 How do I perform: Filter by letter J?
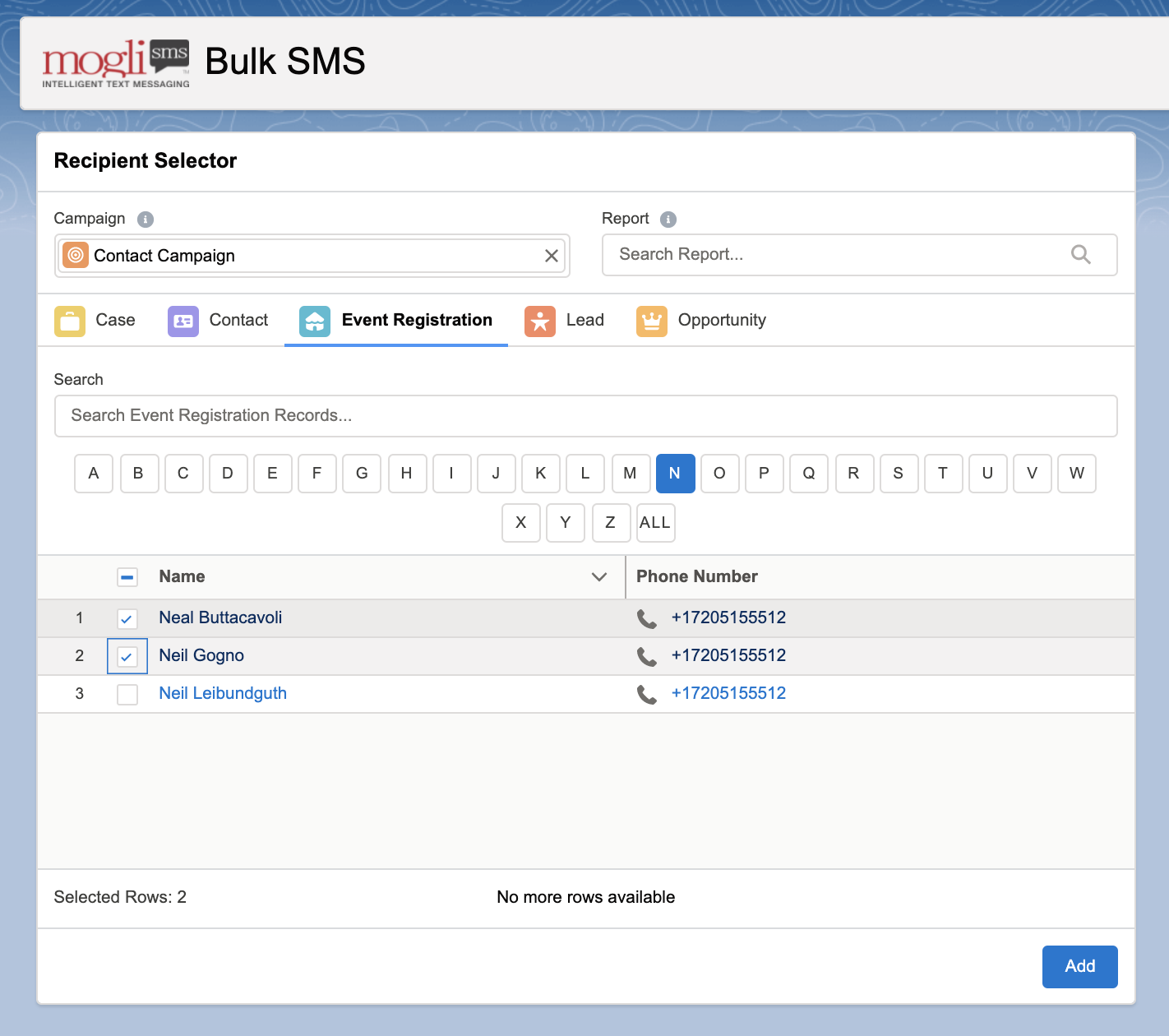click(496, 474)
